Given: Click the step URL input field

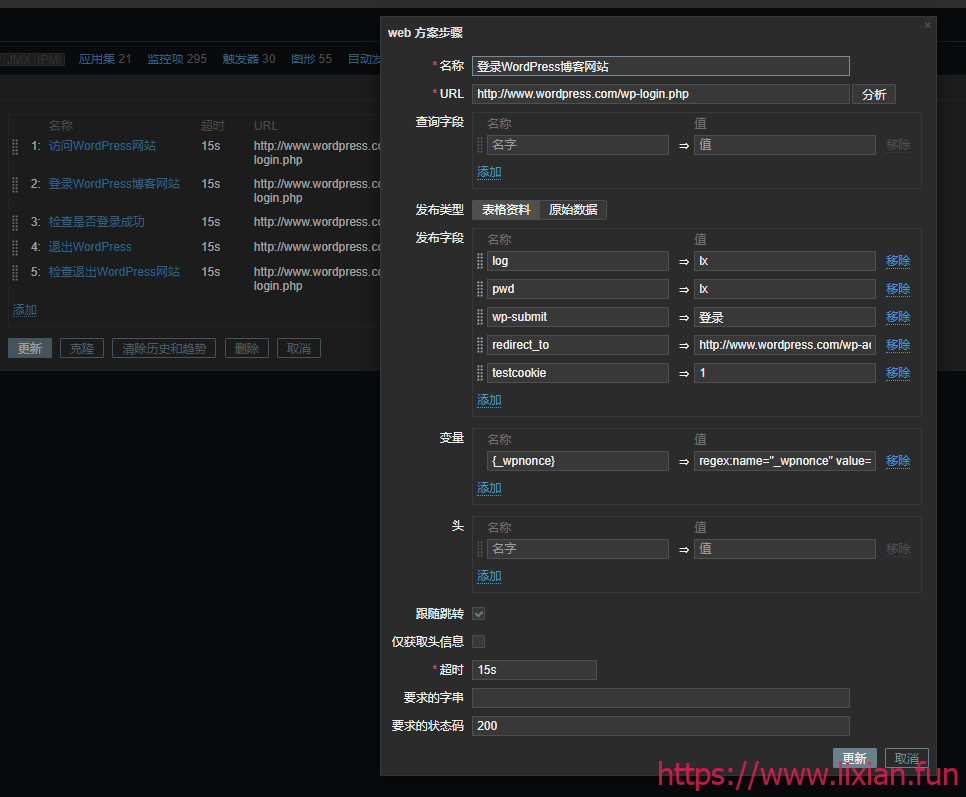Looking at the screenshot, I should click(x=660, y=94).
